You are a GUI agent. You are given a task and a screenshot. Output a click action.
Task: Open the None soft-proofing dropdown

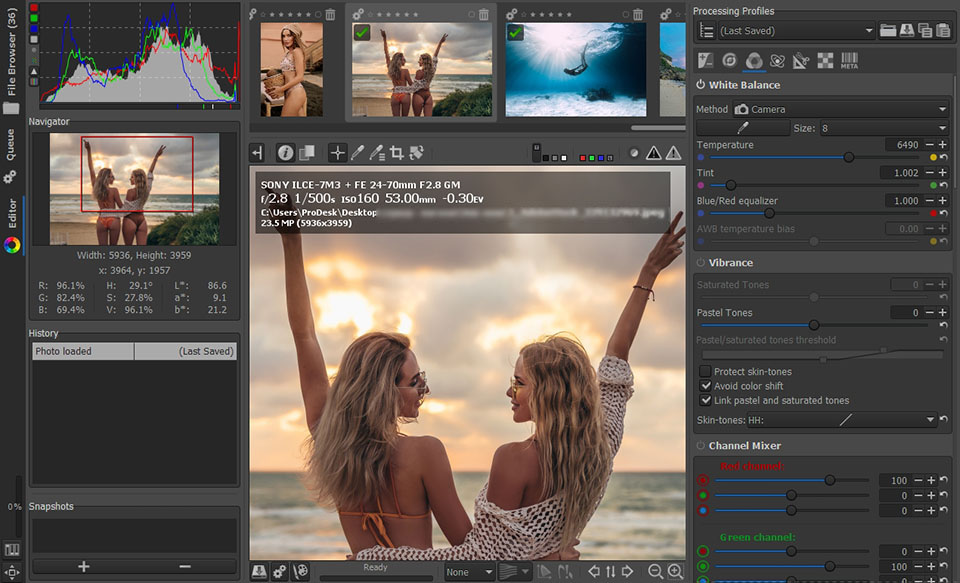tap(469, 572)
